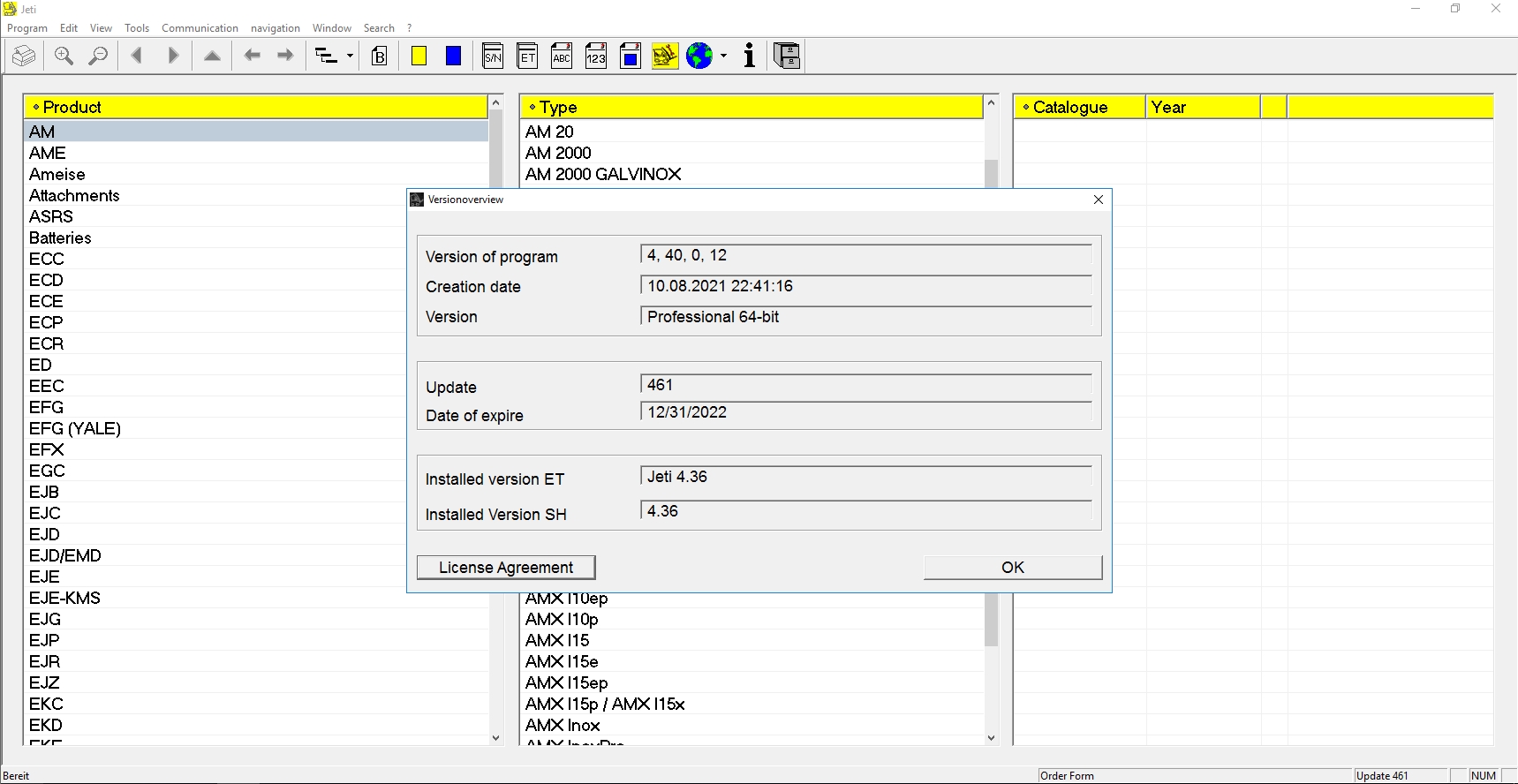The image size is (1518, 784).
Task: Click Order Form in status bar
Action: pyautogui.click(x=1068, y=776)
